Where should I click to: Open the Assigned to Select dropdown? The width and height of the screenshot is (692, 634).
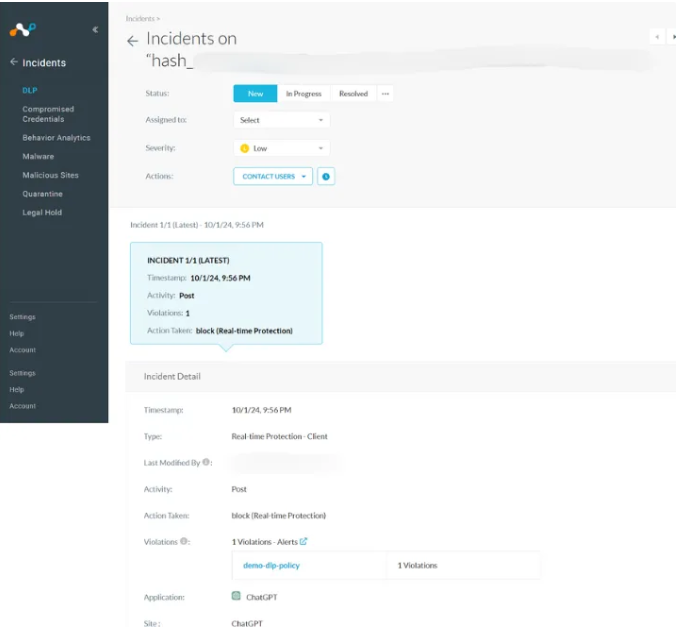tap(282, 120)
